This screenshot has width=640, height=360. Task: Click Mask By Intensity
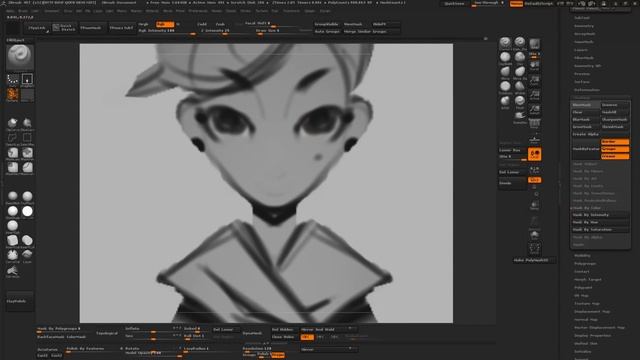point(600,215)
